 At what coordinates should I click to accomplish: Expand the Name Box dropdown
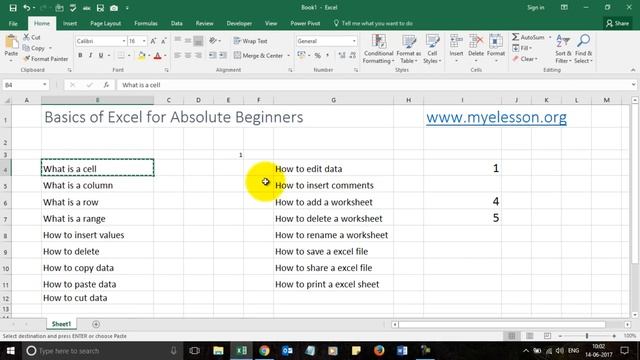pyautogui.click(x=44, y=85)
